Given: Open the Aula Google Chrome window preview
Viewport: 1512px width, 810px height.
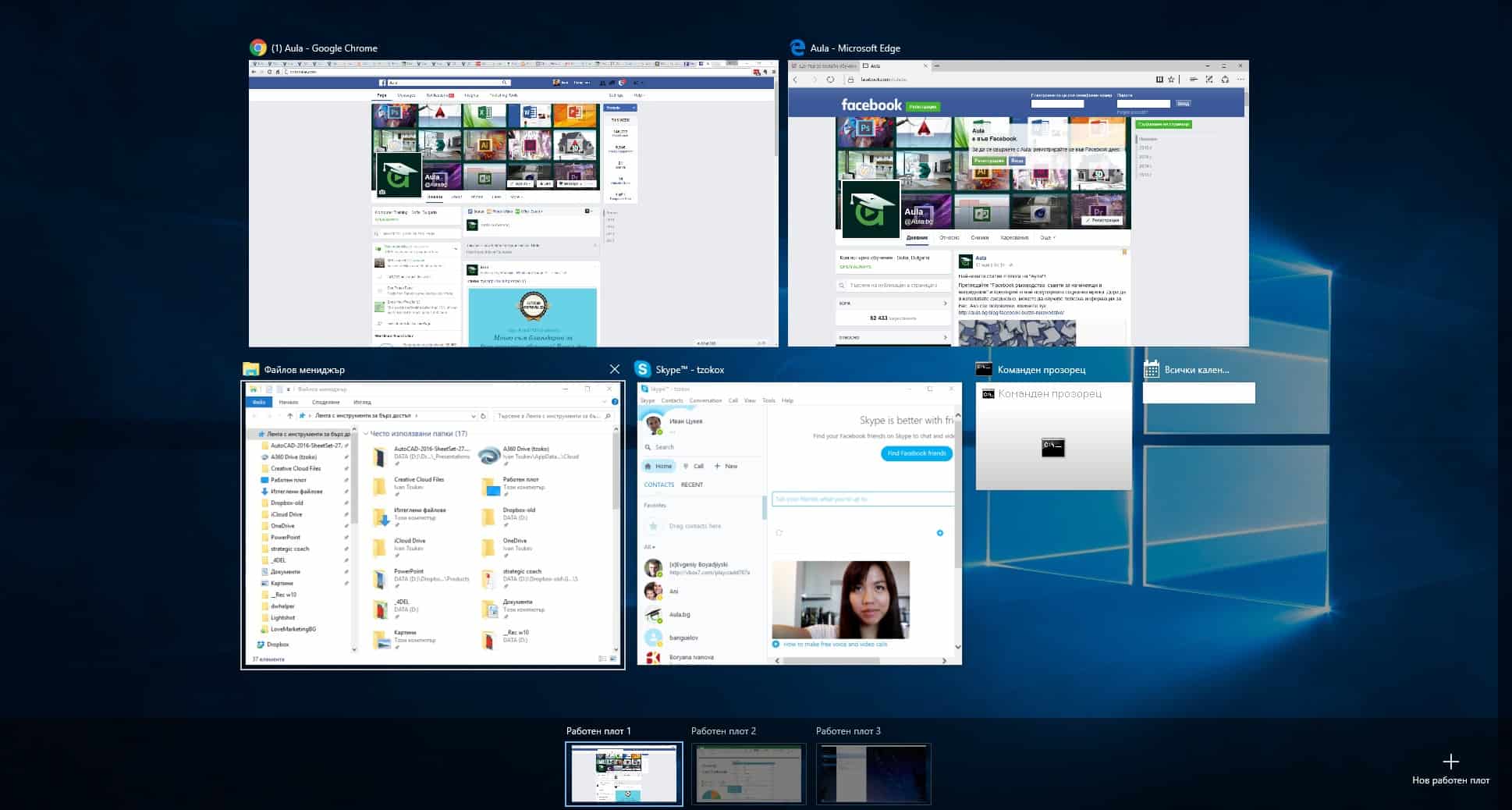Looking at the screenshot, I should click(x=513, y=203).
